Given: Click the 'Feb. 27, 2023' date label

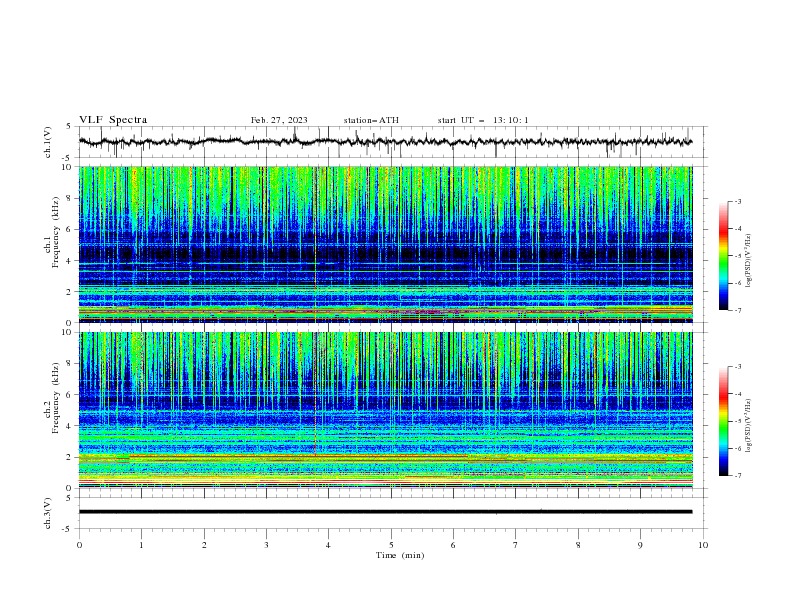Looking at the screenshot, I should tap(279, 120).
